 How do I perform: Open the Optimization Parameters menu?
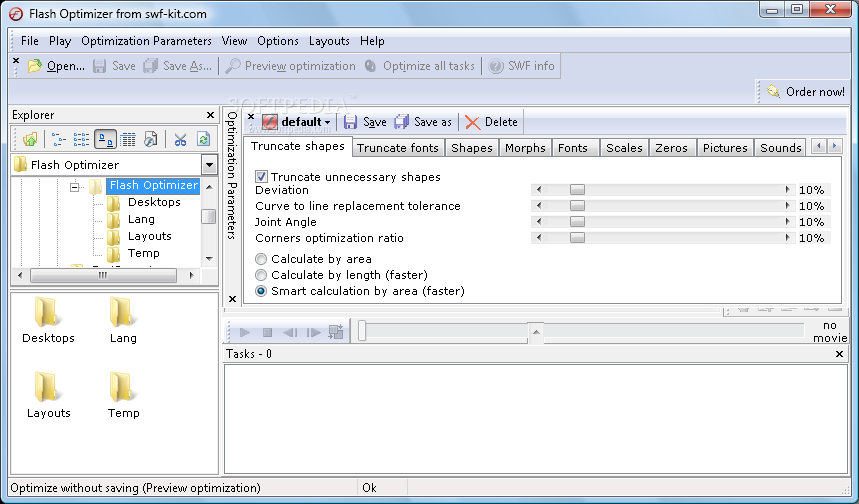tap(146, 41)
